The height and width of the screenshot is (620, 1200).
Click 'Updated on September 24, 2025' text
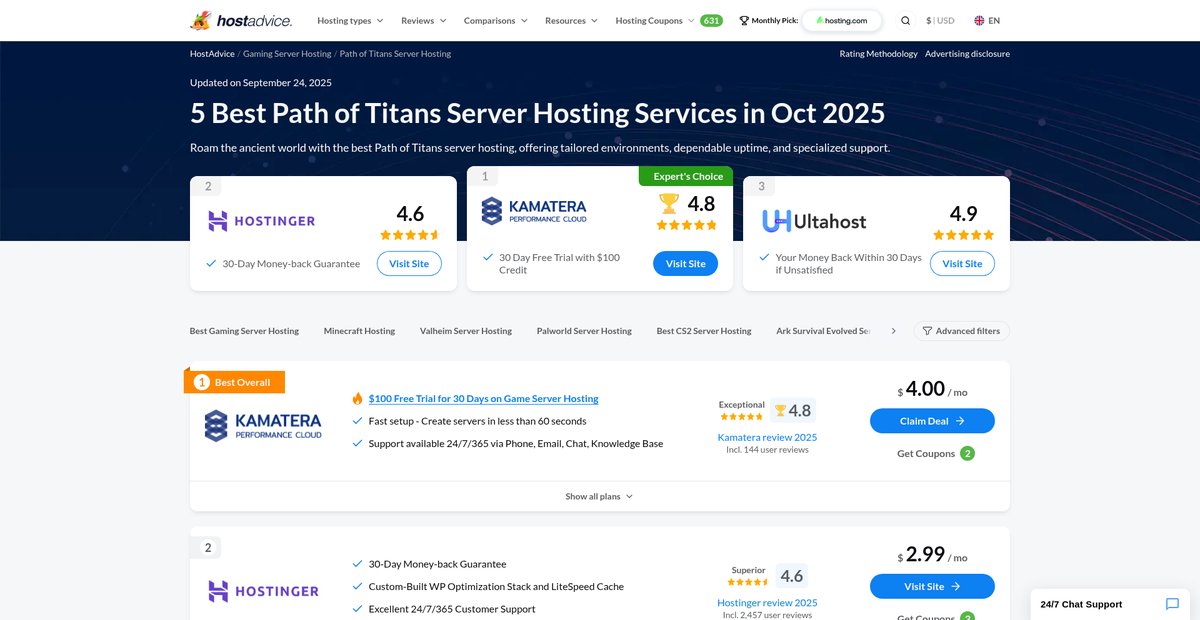click(x=261, y=83)
